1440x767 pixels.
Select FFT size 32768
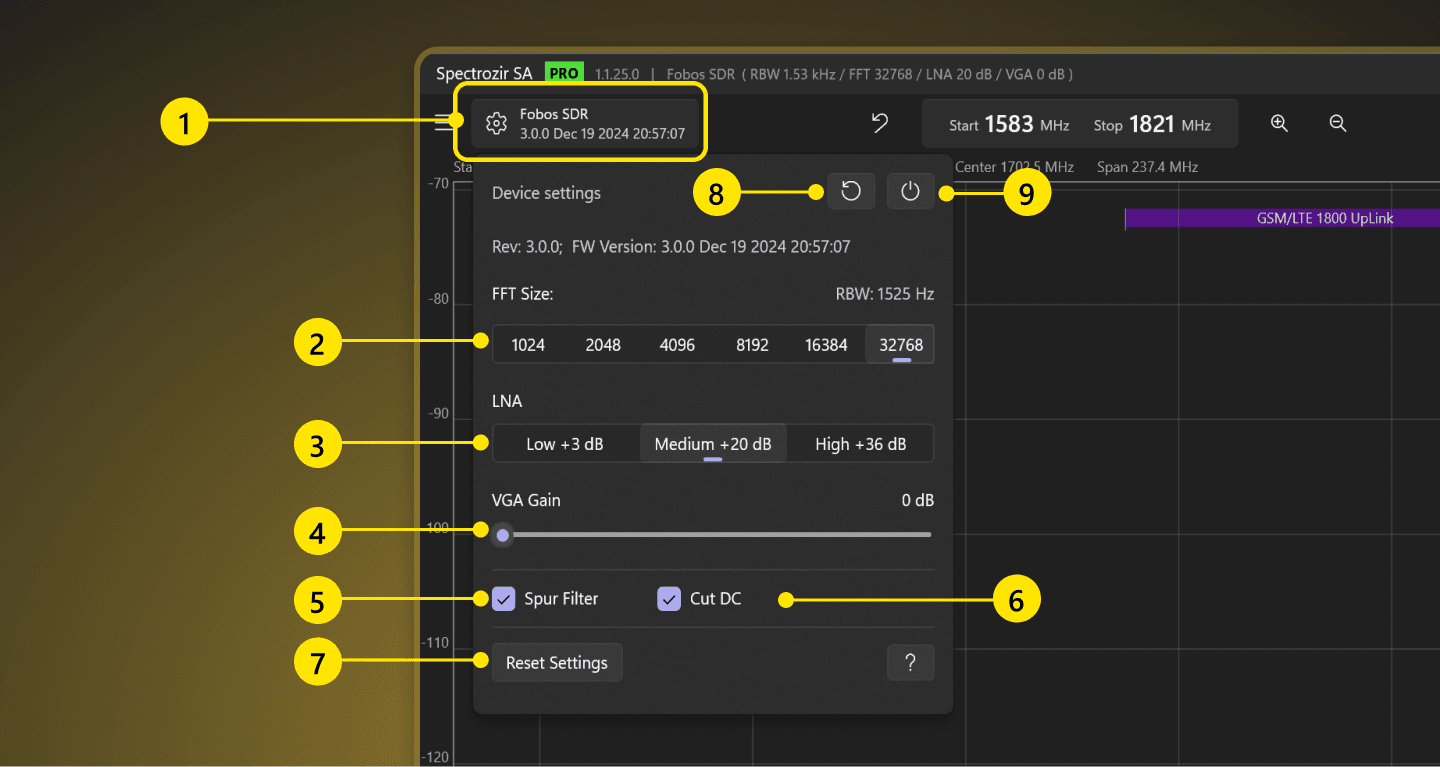pyautogui.click(x=901, y=345)
